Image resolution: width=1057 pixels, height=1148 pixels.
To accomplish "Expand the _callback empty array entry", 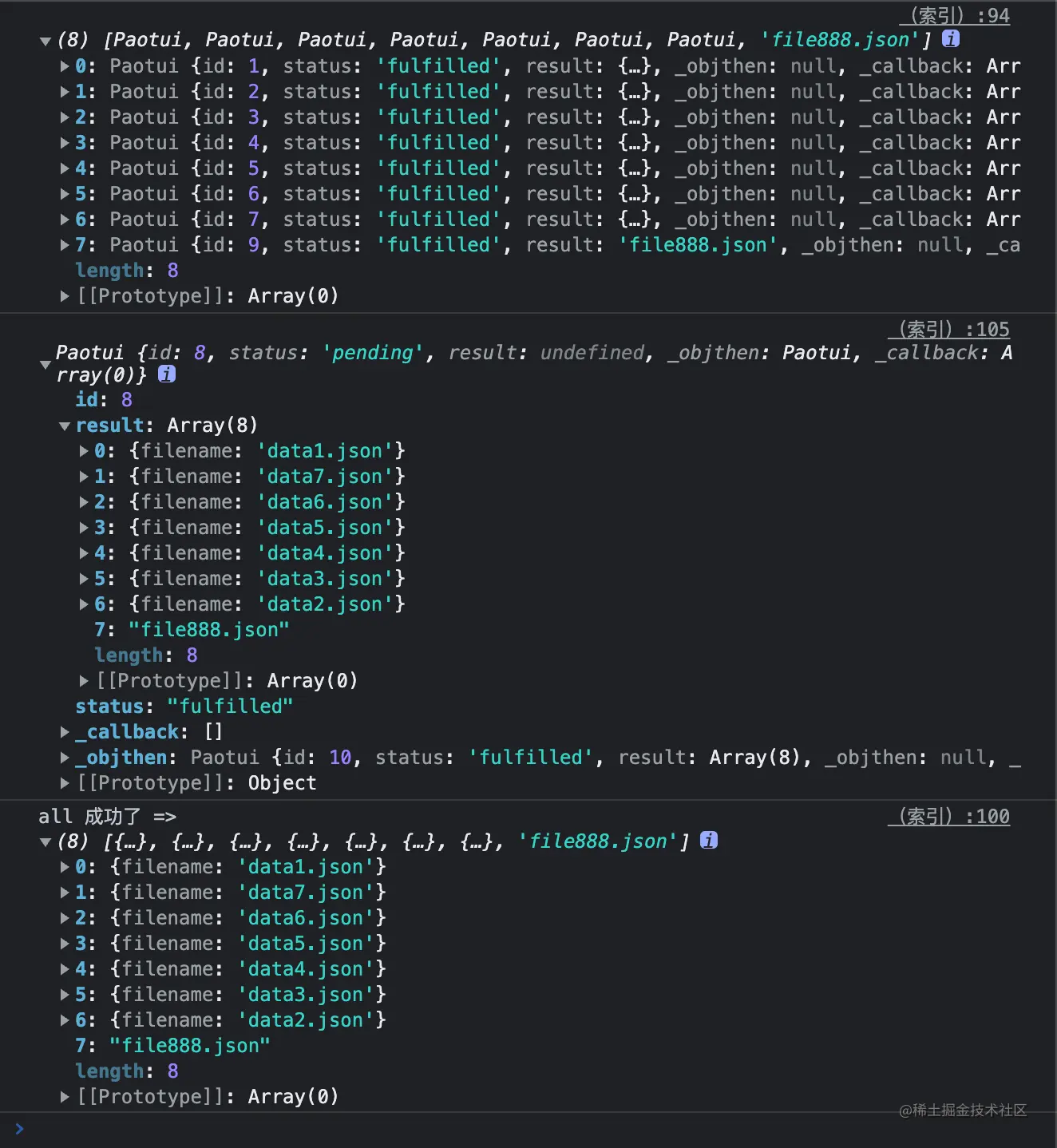I will [65, 731].
